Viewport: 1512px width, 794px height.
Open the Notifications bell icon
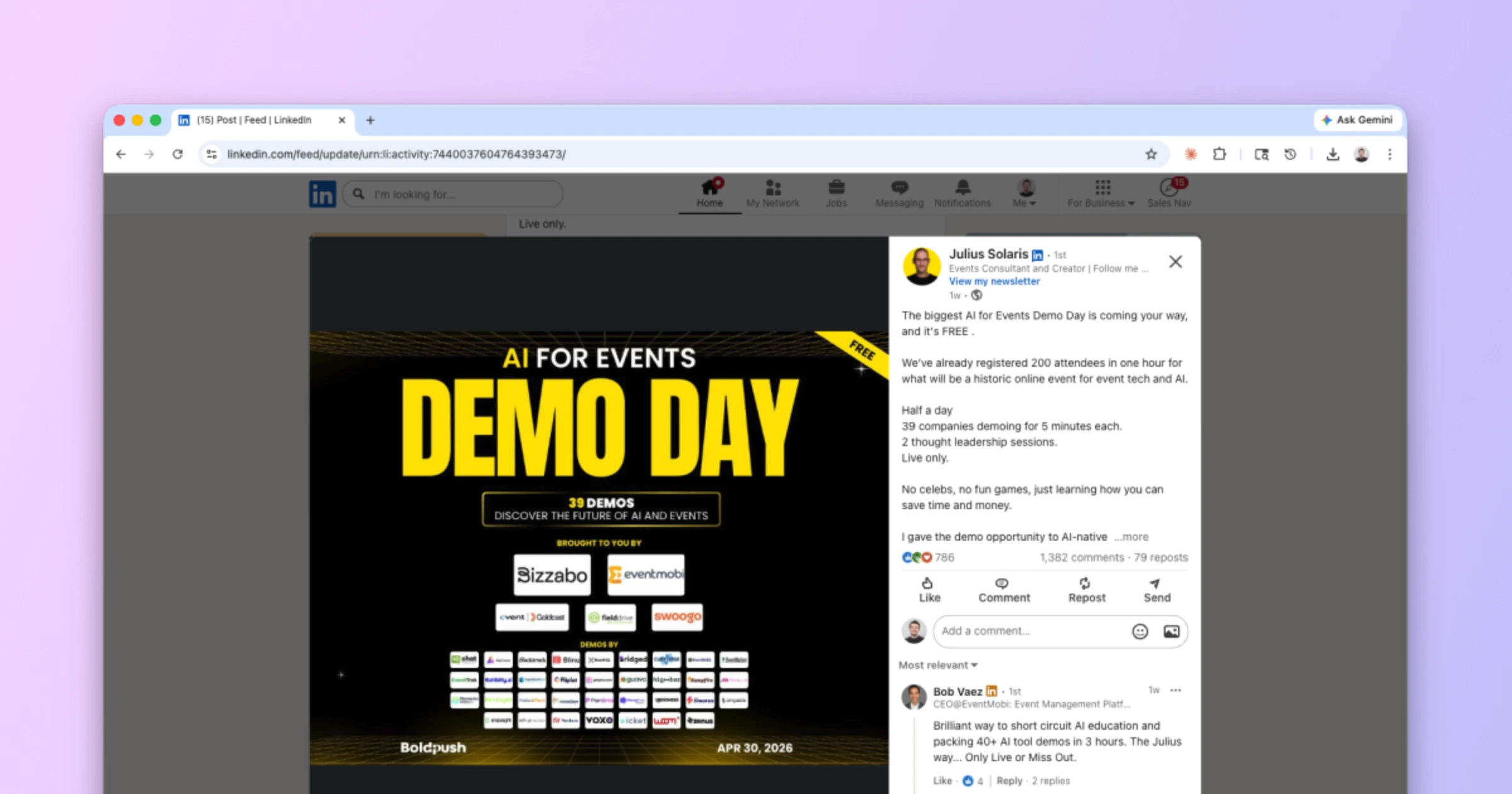click(962, 188)
